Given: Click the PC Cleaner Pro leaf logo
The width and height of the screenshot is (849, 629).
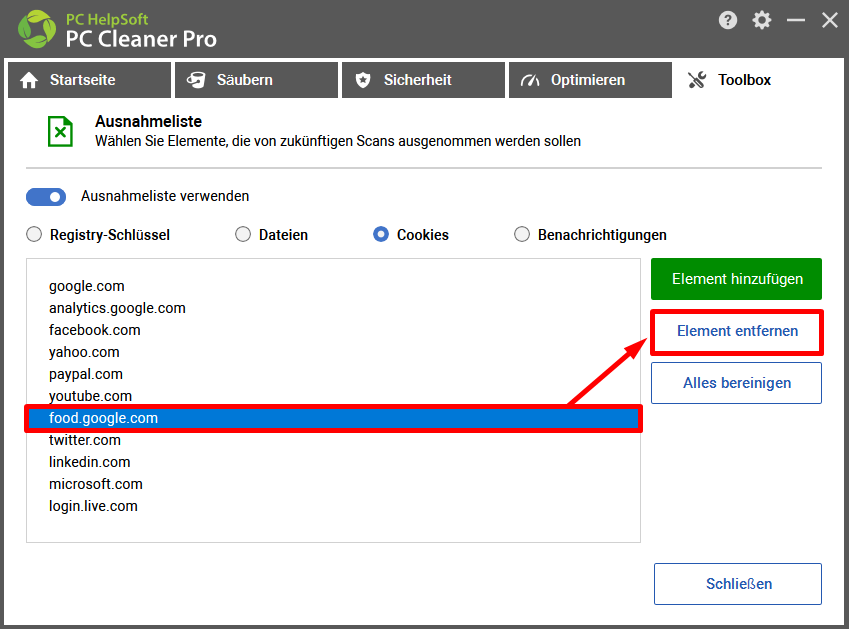Looking at the screenshot, I should [36, 29].
